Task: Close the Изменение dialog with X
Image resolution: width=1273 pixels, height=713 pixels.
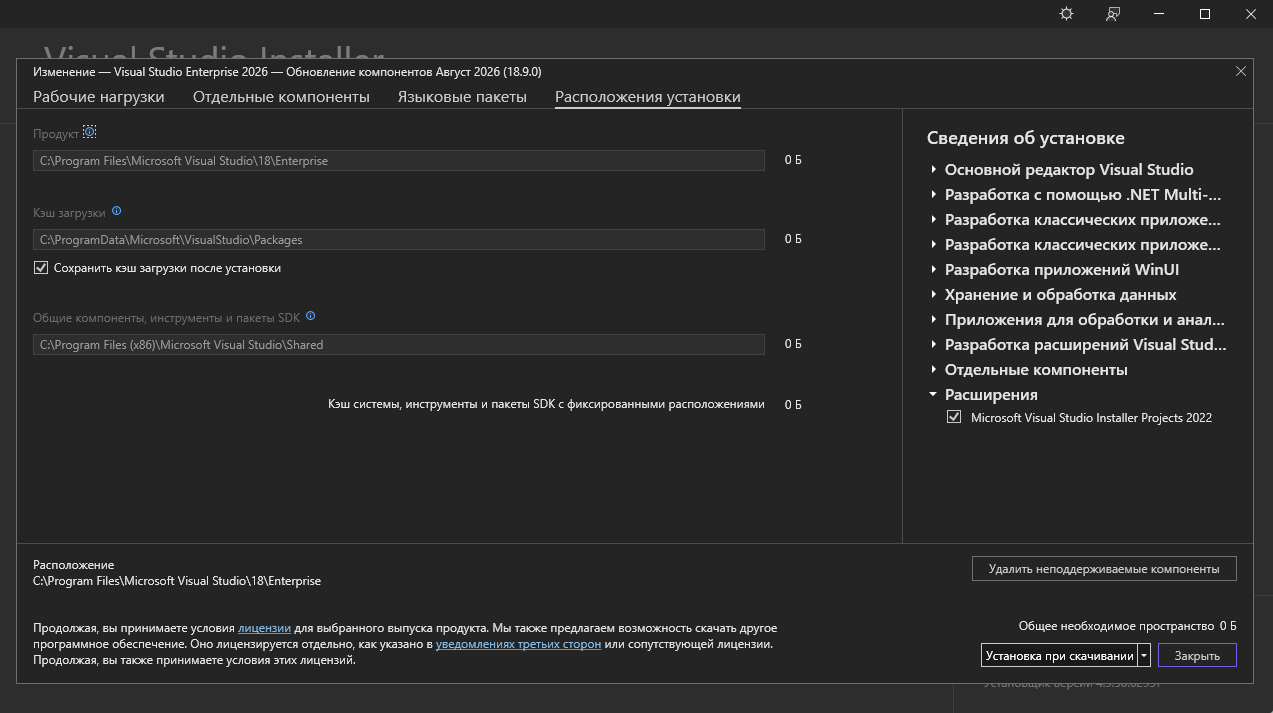Action: pyautogui.click(x=1241, y=71)
